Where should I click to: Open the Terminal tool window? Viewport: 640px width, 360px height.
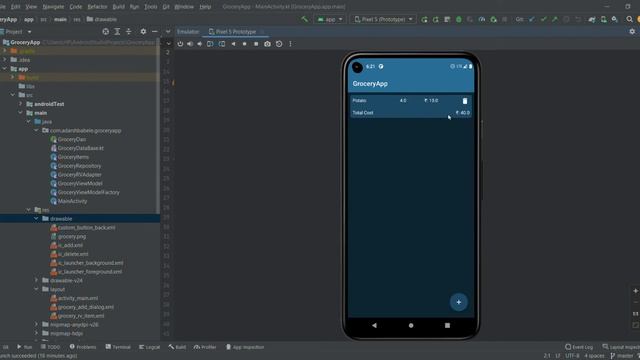[118, 347]
